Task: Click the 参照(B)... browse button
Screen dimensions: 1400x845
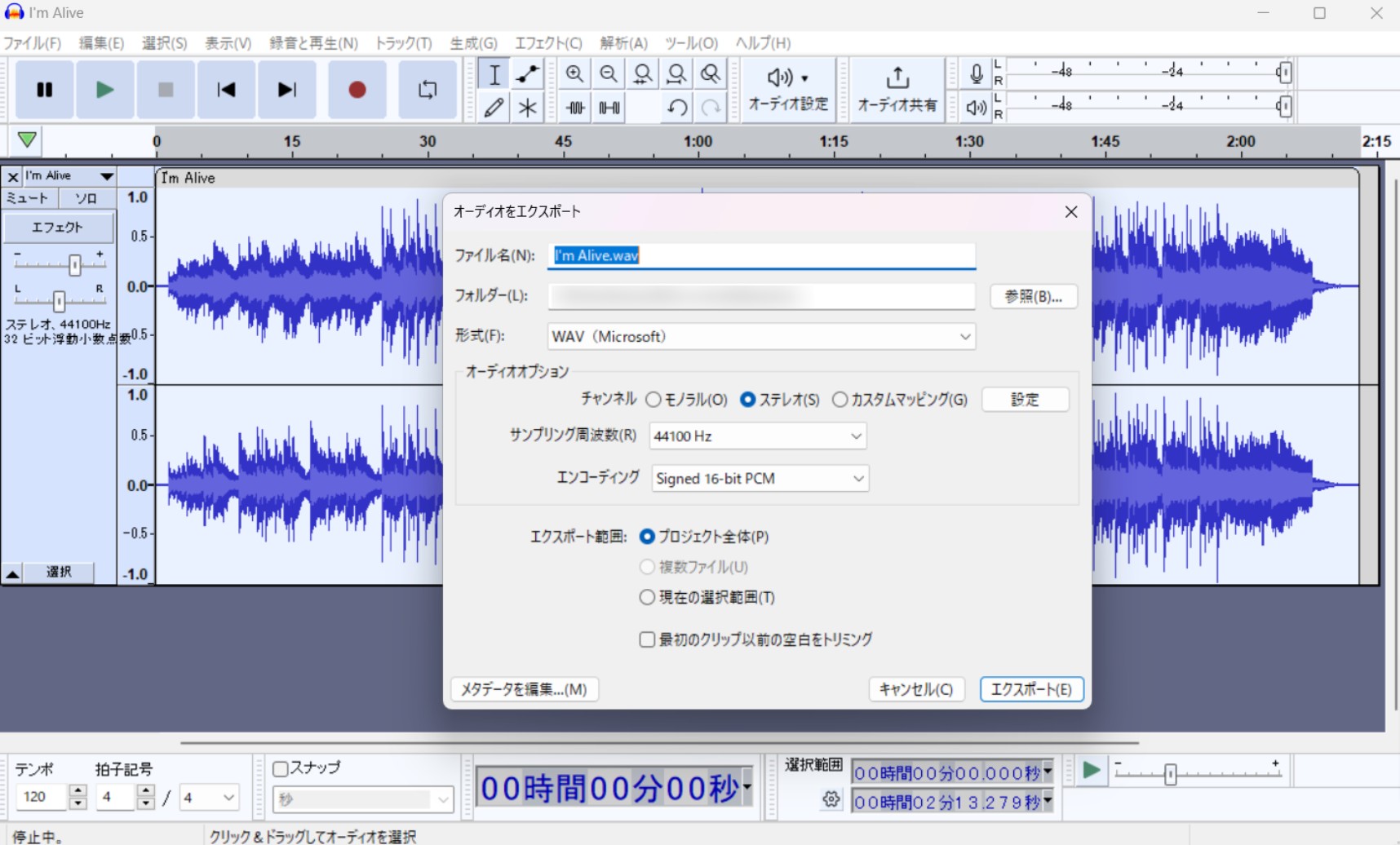Action: click(1034, 296)
